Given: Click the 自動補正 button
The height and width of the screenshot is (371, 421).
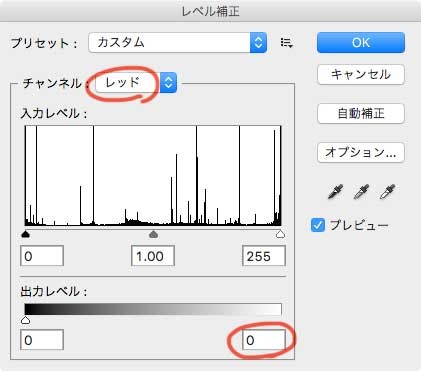Looking at the screenshot, I should pos(361,114).
